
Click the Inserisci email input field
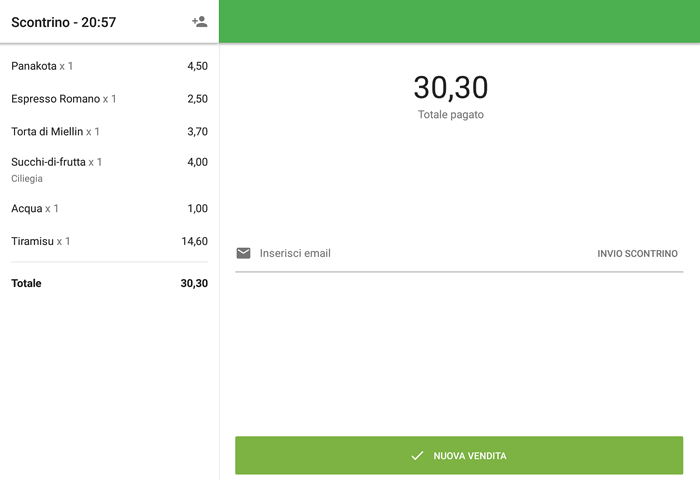pyautogui.click(x=420, y=253)
